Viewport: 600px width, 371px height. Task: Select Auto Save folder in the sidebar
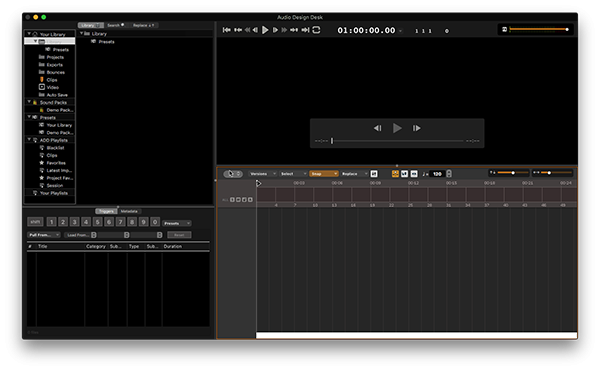click(53, 95)
